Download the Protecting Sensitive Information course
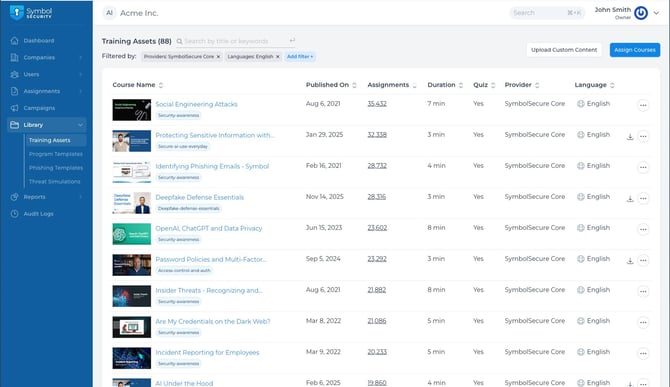Image resolution: width=670 pixels, height=387 pixels. click(630, 137)
